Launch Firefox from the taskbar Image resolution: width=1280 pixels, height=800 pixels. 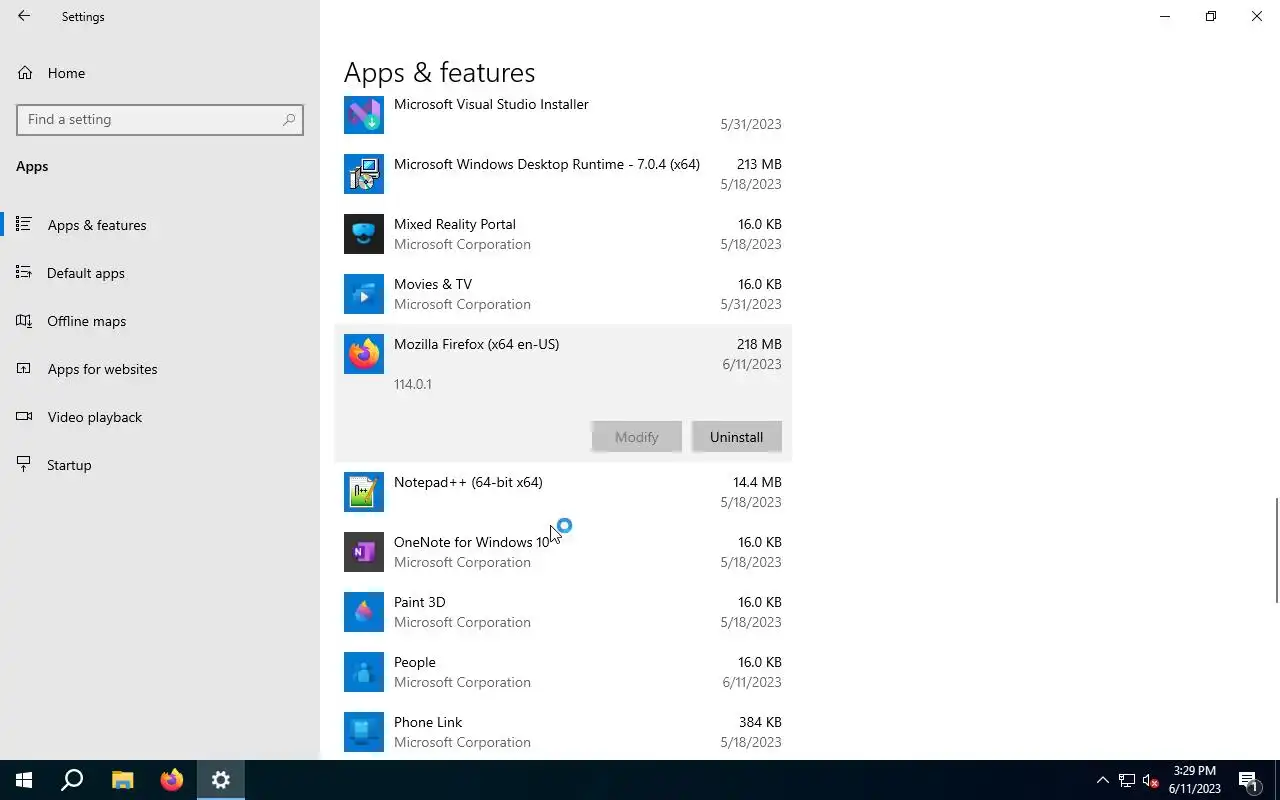tap(172, 780)
